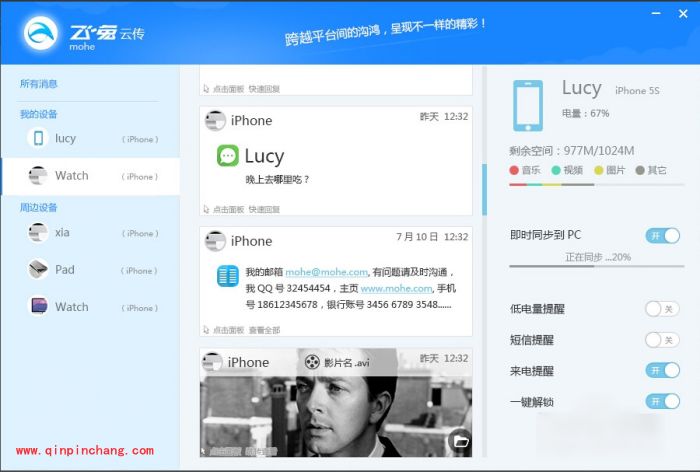Screen dimensions: 700x472
Task: Click iPhone avatar in the 7月10日 card
Action: (215, 241)
